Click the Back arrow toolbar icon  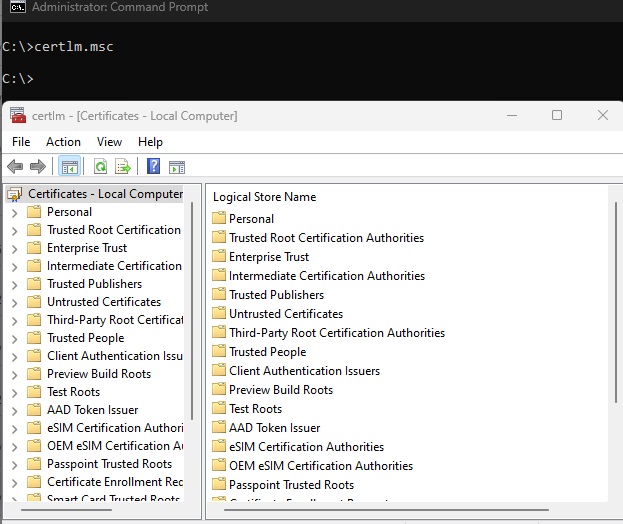click(x=15, y=166)
